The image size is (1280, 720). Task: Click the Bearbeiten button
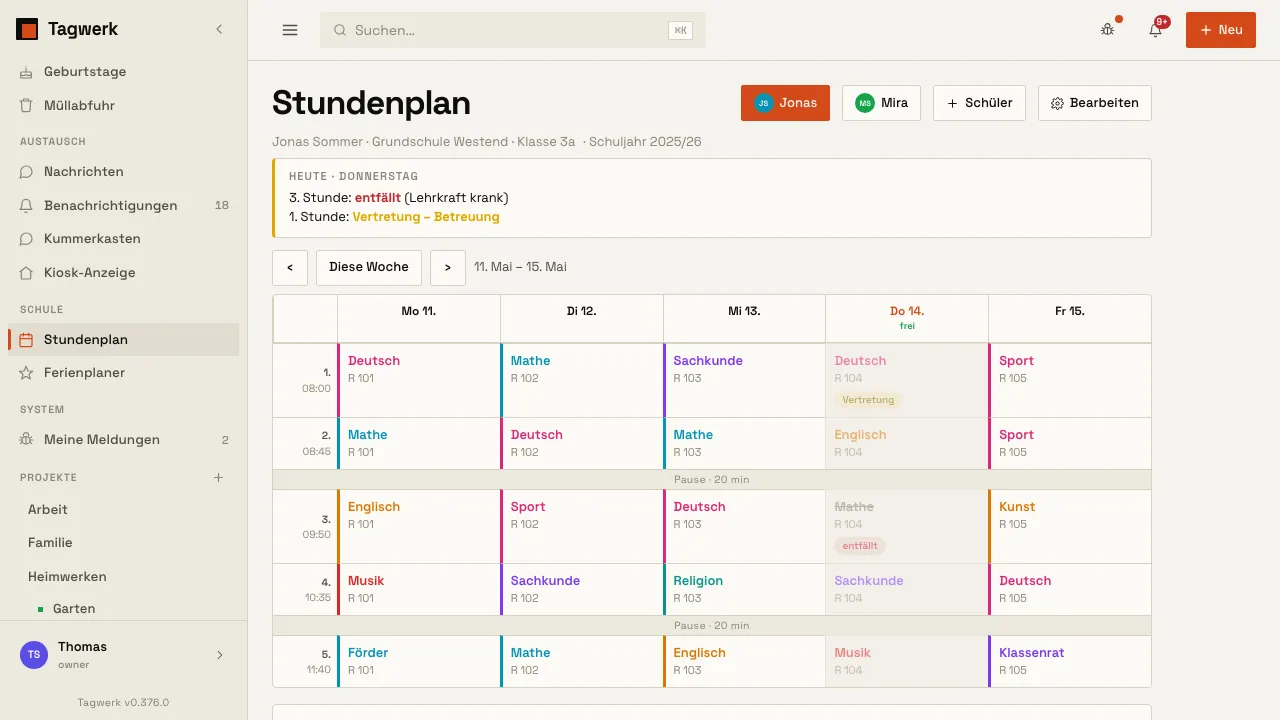click(1095, 103)
